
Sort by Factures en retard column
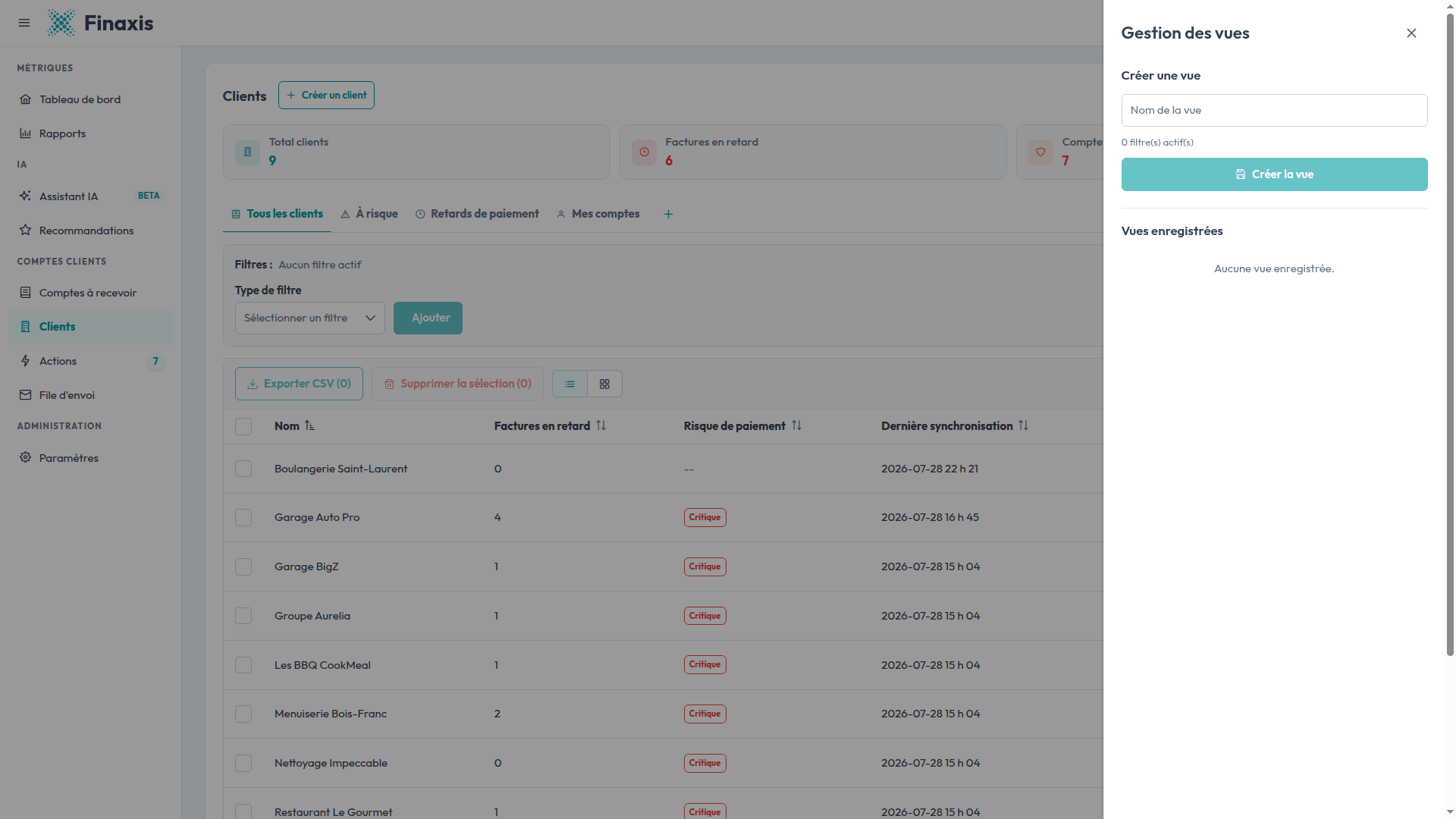601,426
